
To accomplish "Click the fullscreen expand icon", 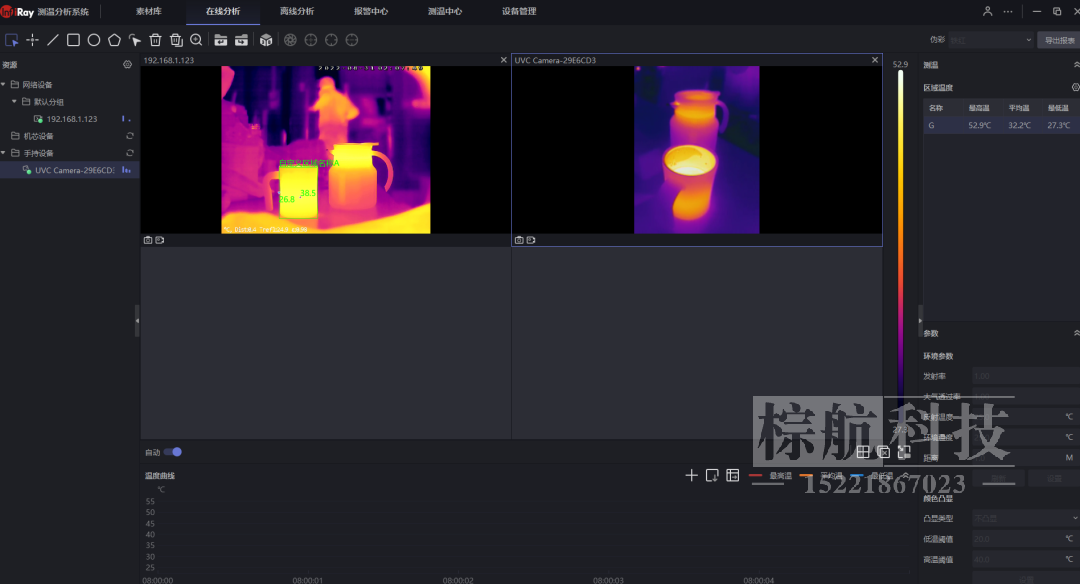I will pos(904,452).
